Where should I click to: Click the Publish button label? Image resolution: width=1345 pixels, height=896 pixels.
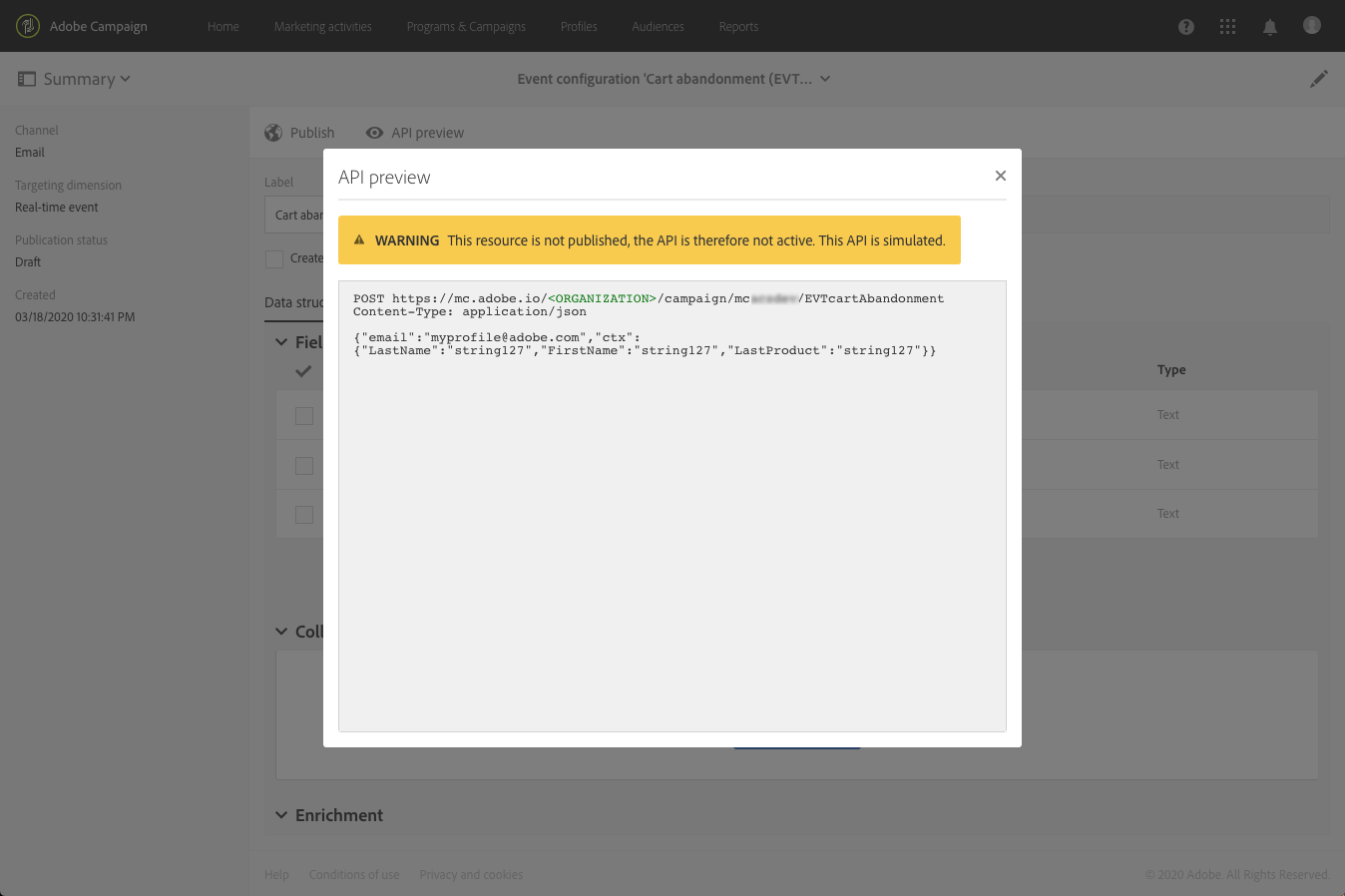pyautogui.click(x=312, y=133)
